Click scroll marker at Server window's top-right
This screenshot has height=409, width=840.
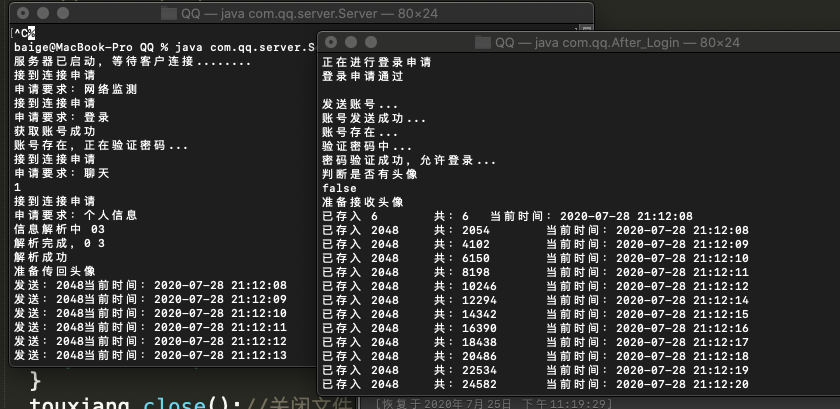pyautogui.click(x=587, y=29)
